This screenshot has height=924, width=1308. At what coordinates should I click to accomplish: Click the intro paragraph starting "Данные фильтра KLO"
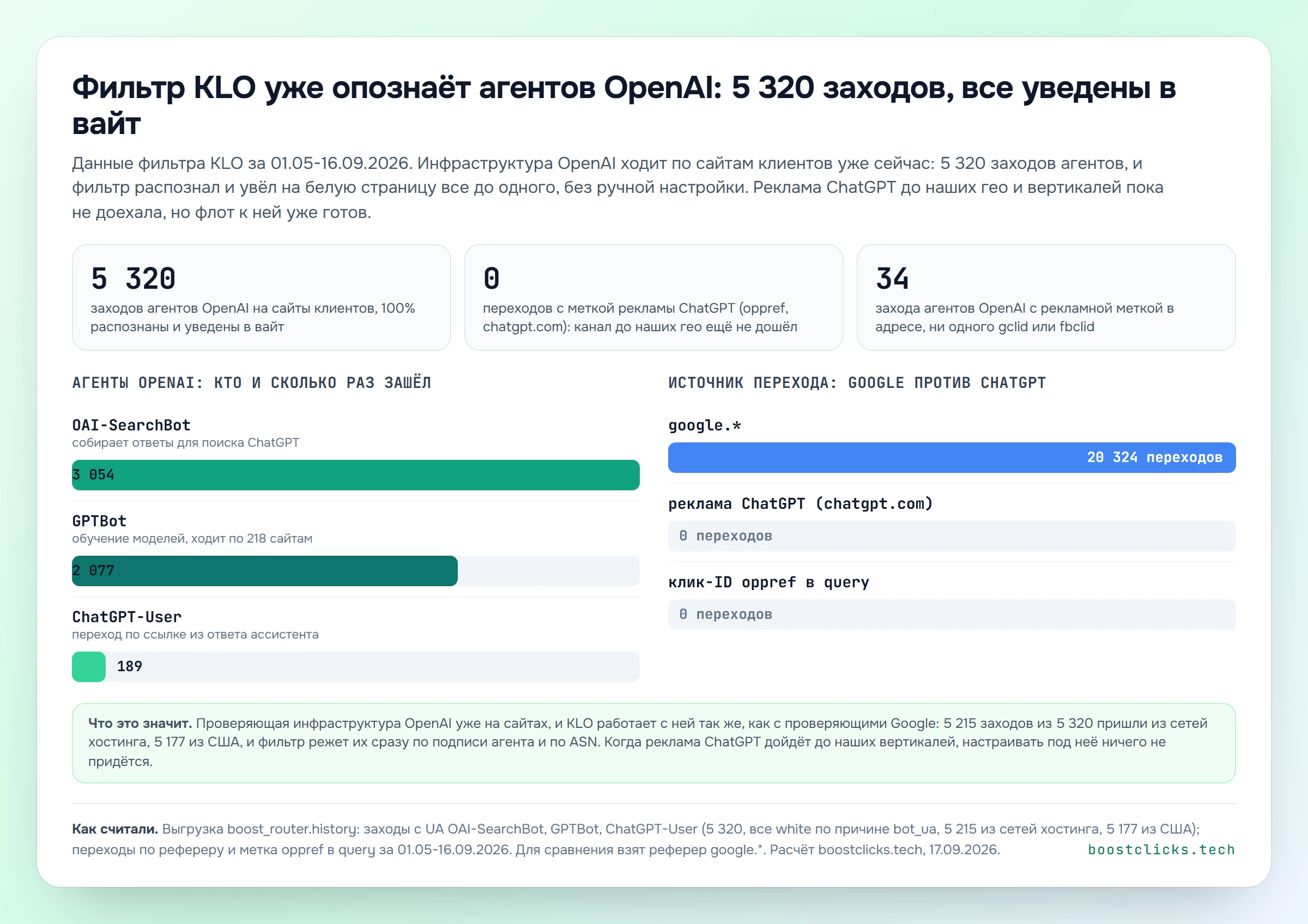point(617,187)
